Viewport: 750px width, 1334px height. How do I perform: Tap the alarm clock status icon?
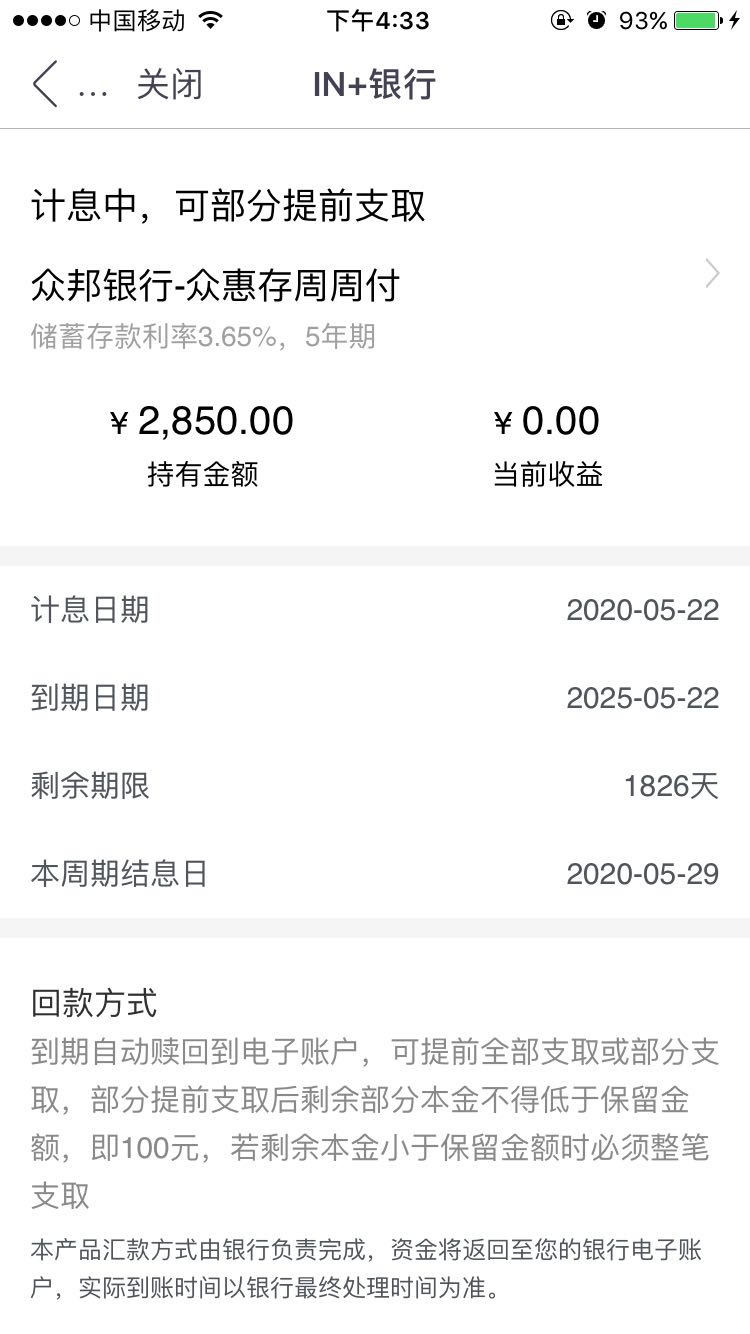tap(597, 20)
